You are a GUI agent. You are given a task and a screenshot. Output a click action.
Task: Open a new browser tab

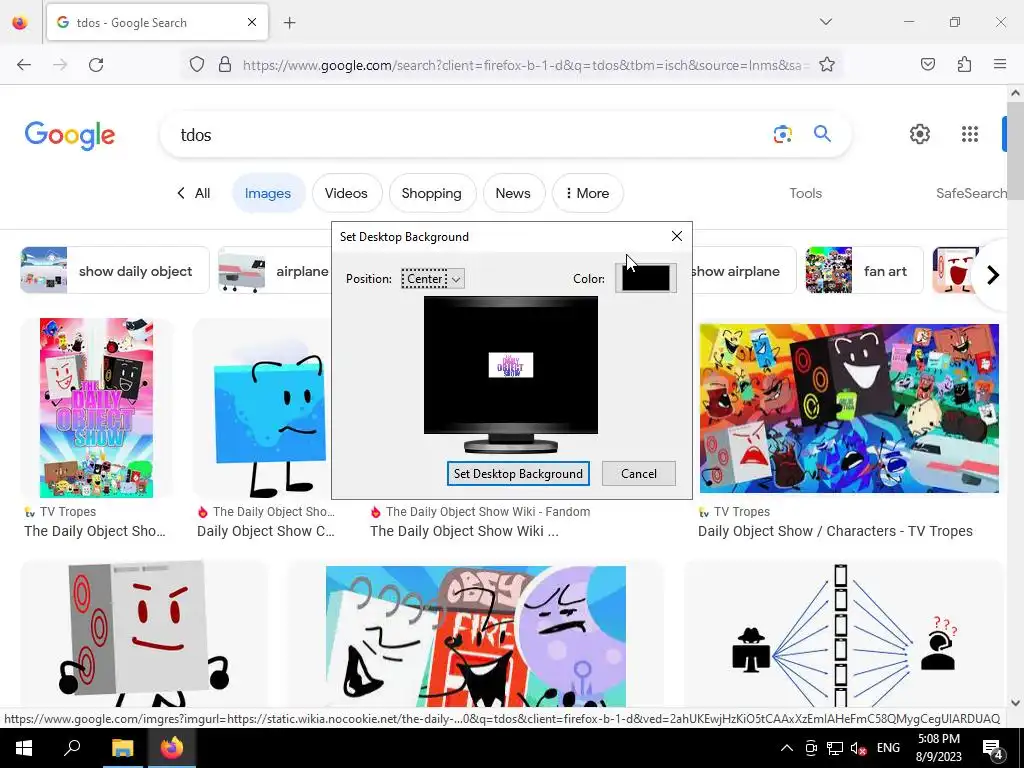pyautogui.click(x=290, y=23)
